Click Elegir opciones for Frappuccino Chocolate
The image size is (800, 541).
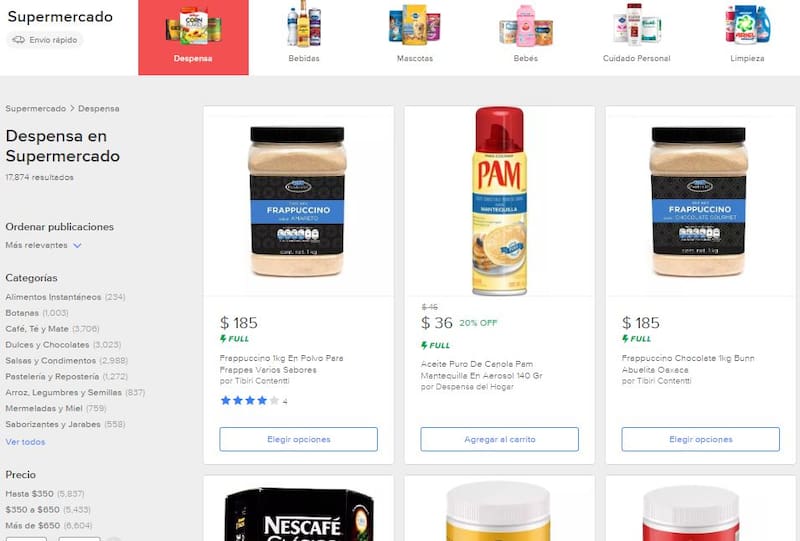tap(701, 439)
